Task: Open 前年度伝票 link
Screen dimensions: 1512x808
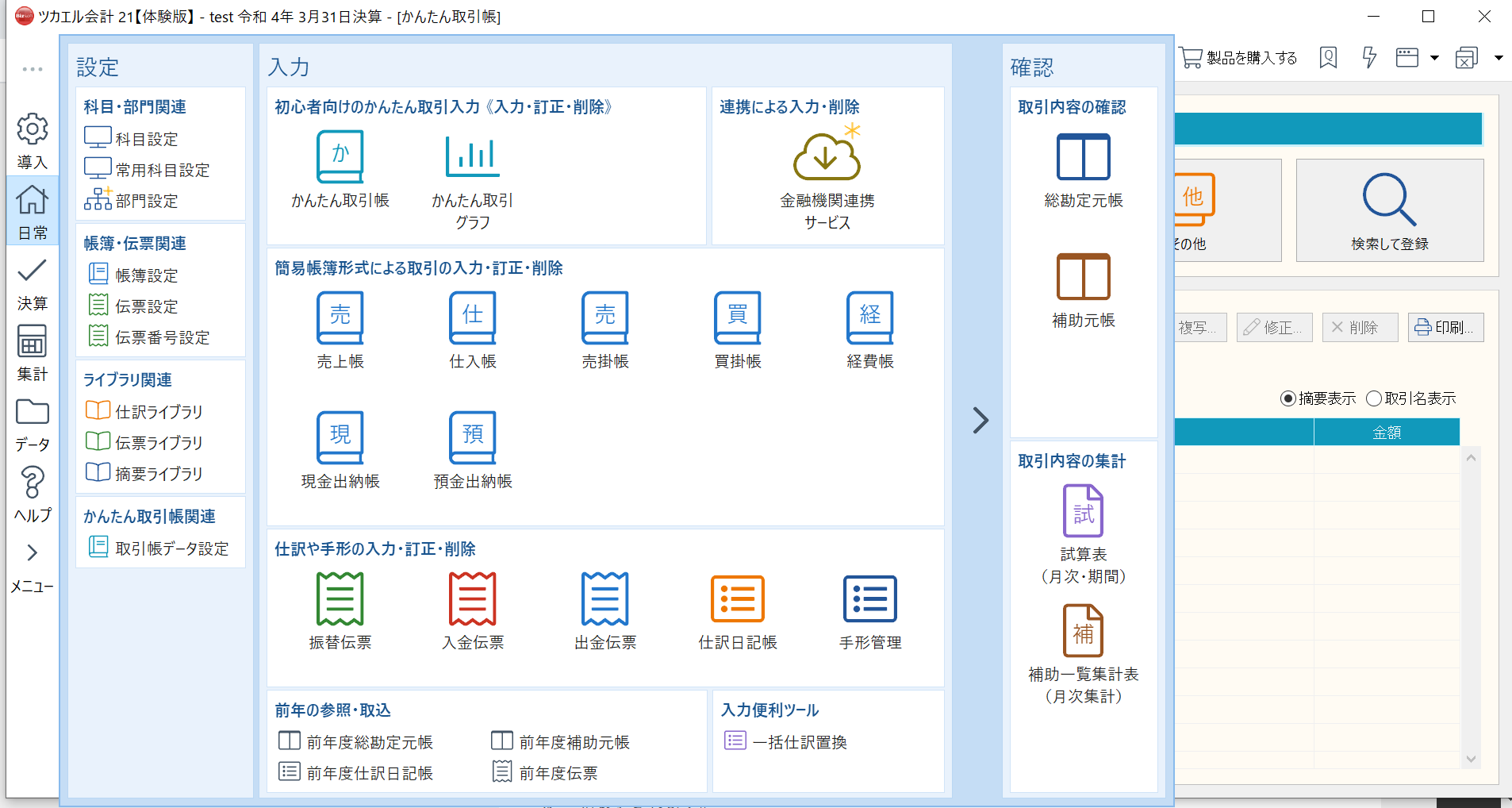Action: (544, 772)
